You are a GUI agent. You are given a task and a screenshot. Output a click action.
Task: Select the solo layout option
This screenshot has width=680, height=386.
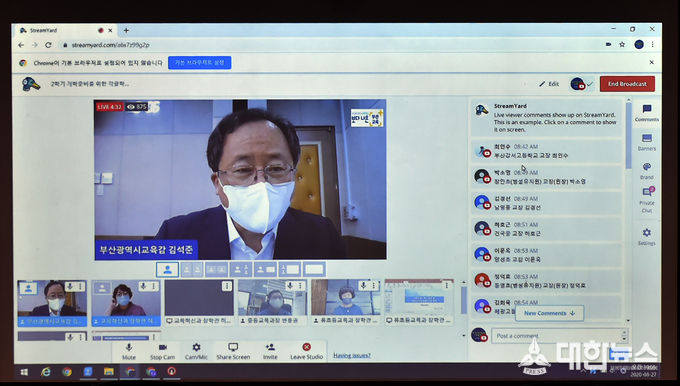[x=167, y=269]
